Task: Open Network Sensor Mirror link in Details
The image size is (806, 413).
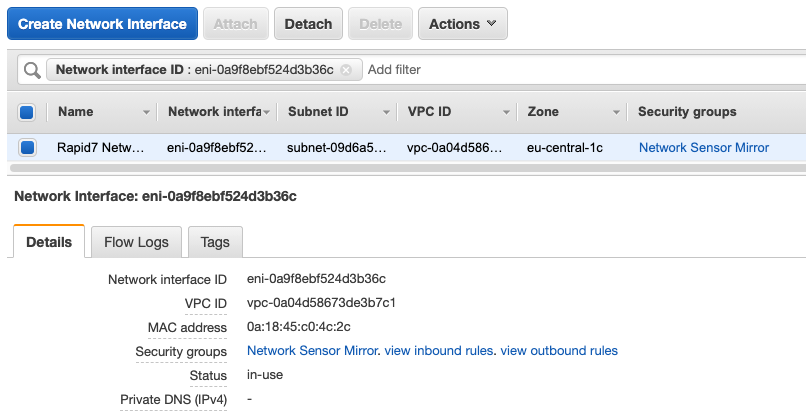Action: (x=312, y=351)
